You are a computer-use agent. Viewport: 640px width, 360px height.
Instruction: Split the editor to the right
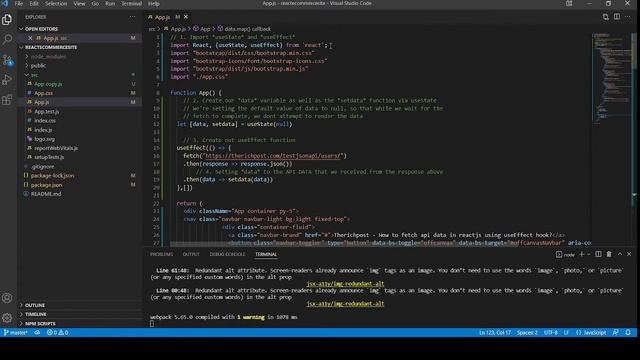tap(617, 17)
